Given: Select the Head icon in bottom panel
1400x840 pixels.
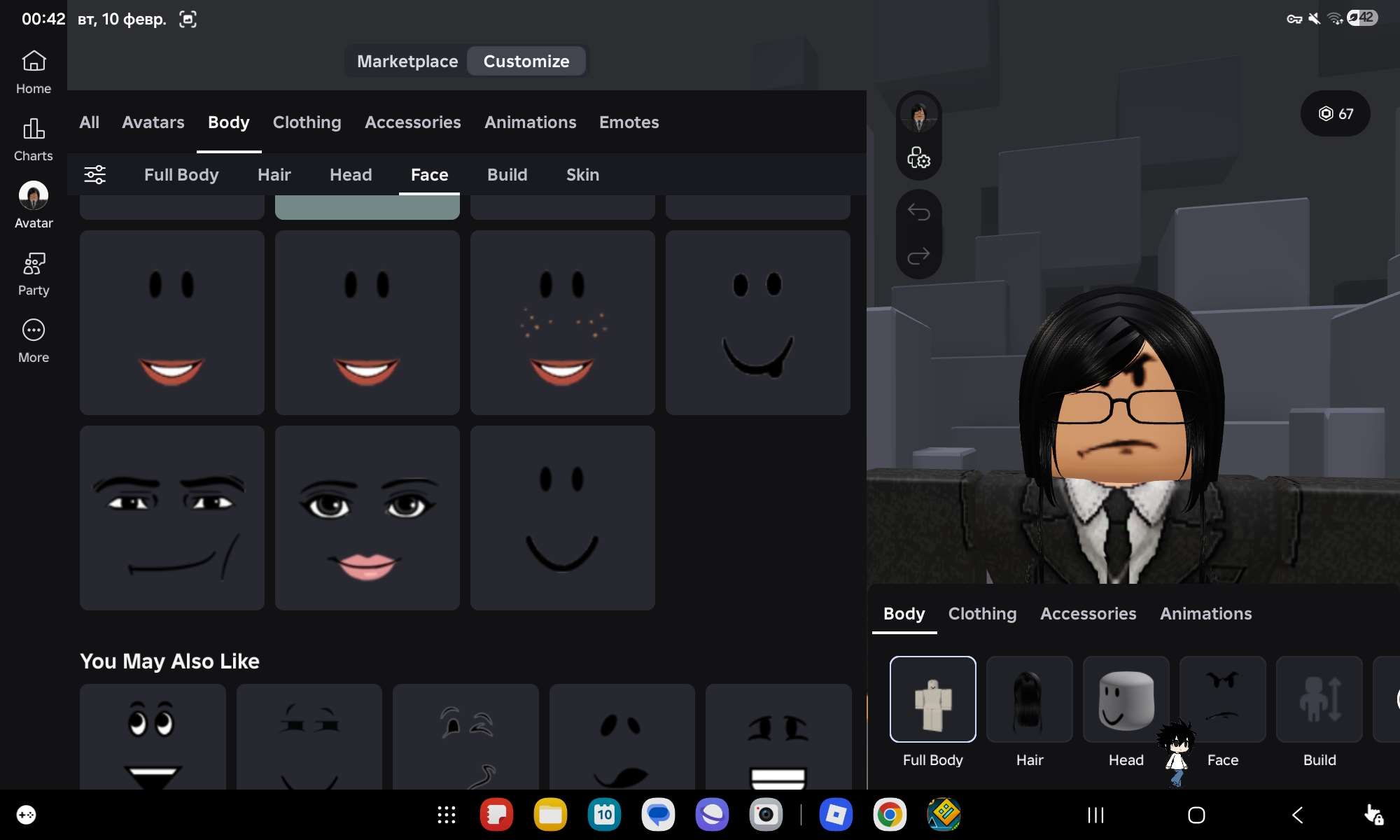Looking at the screenshot, I should pos(1125,699).
